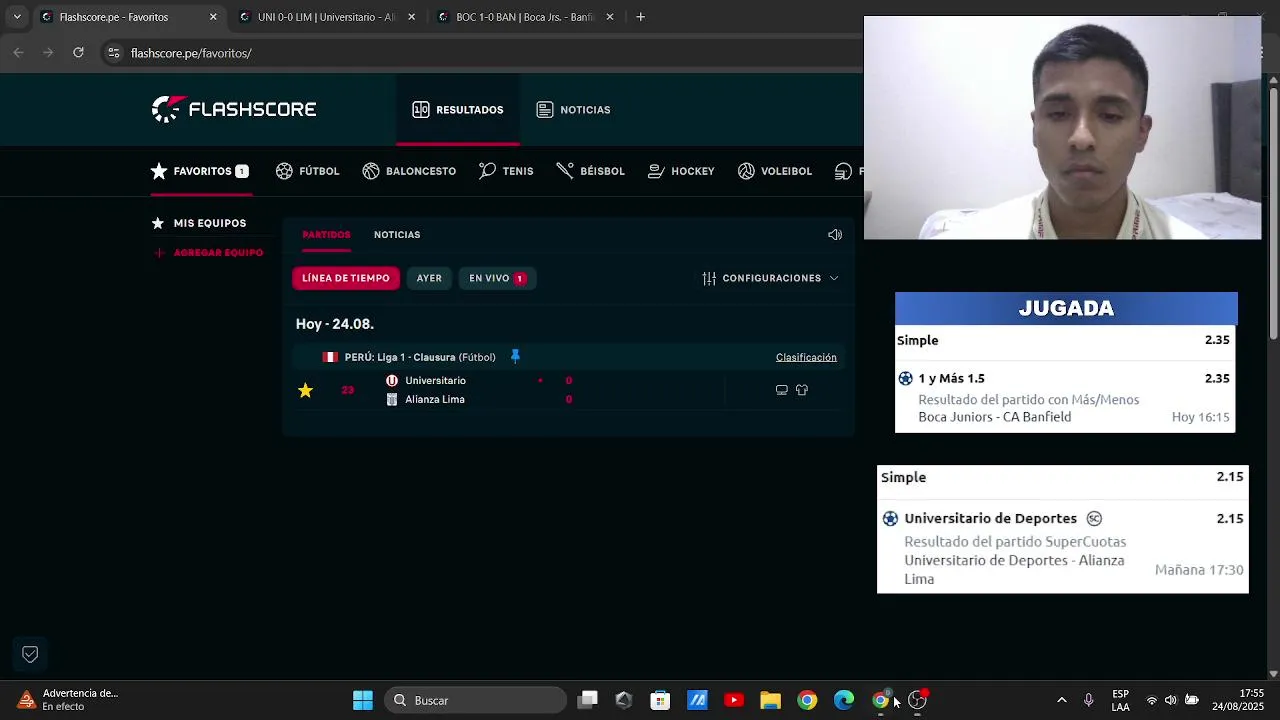Viewport: 1280px width, 720px height.
Task: Toggle sound speaker icon
Action: 835,234
